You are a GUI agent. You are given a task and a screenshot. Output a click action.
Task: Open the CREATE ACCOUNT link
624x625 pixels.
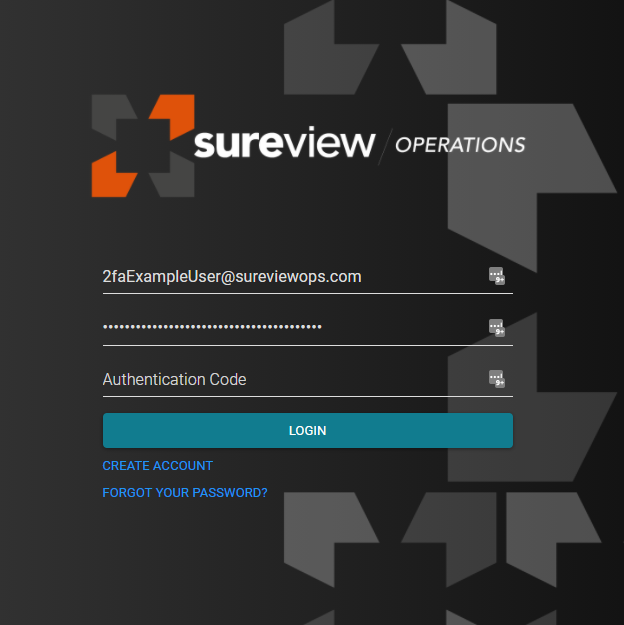(157, 466)
